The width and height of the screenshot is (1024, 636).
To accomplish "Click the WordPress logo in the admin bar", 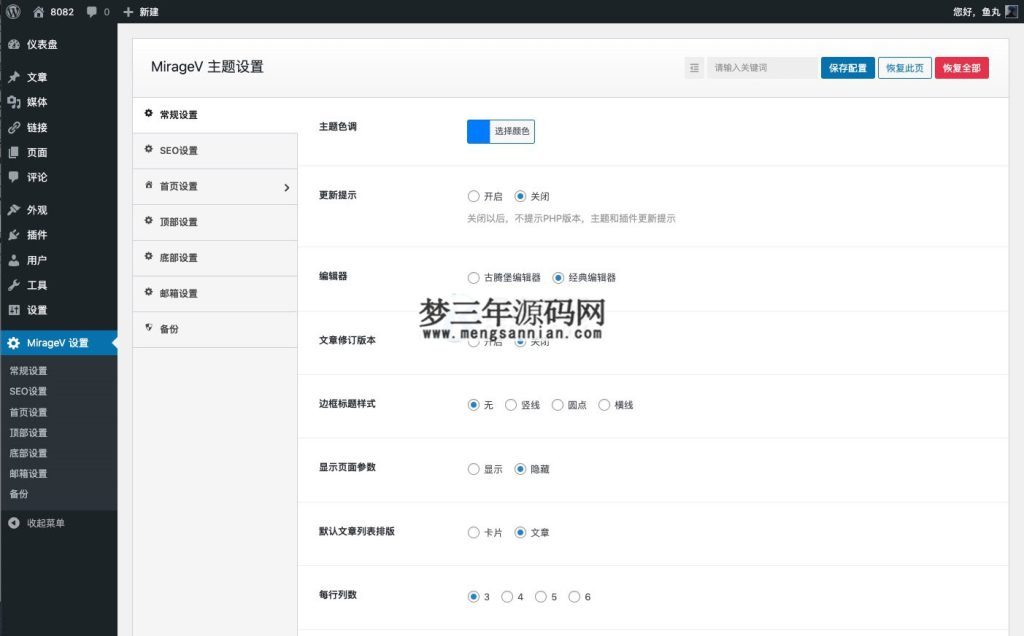I will [x=13, y=13].
